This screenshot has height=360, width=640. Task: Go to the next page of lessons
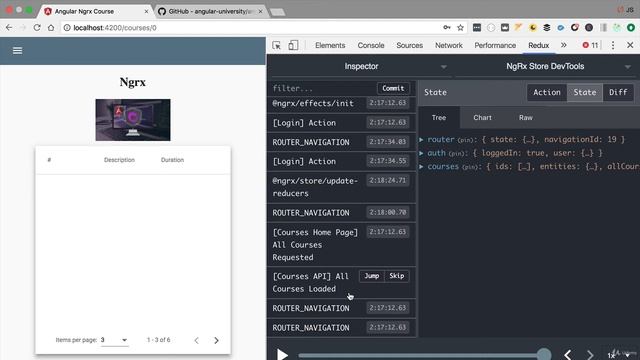pyautogui.click(x=216, y=340)
